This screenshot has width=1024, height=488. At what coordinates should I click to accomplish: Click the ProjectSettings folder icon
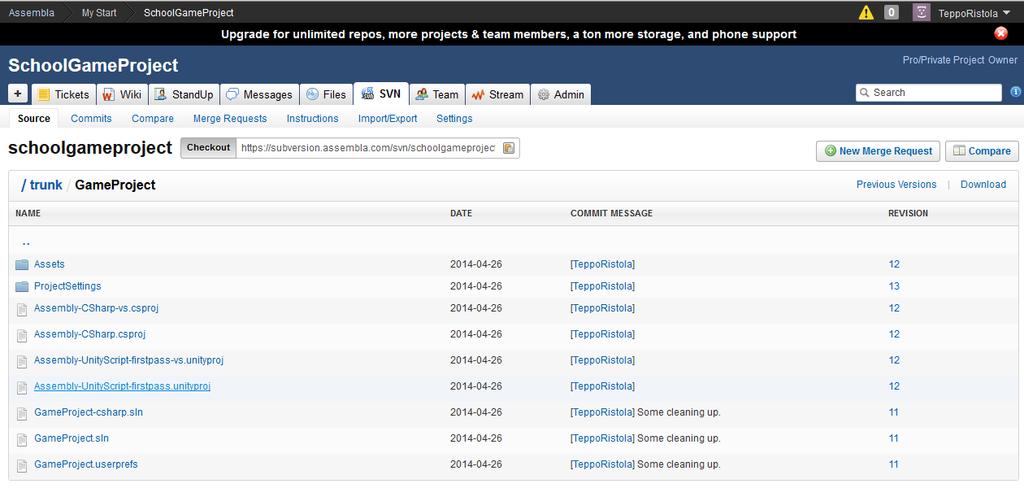22,286
